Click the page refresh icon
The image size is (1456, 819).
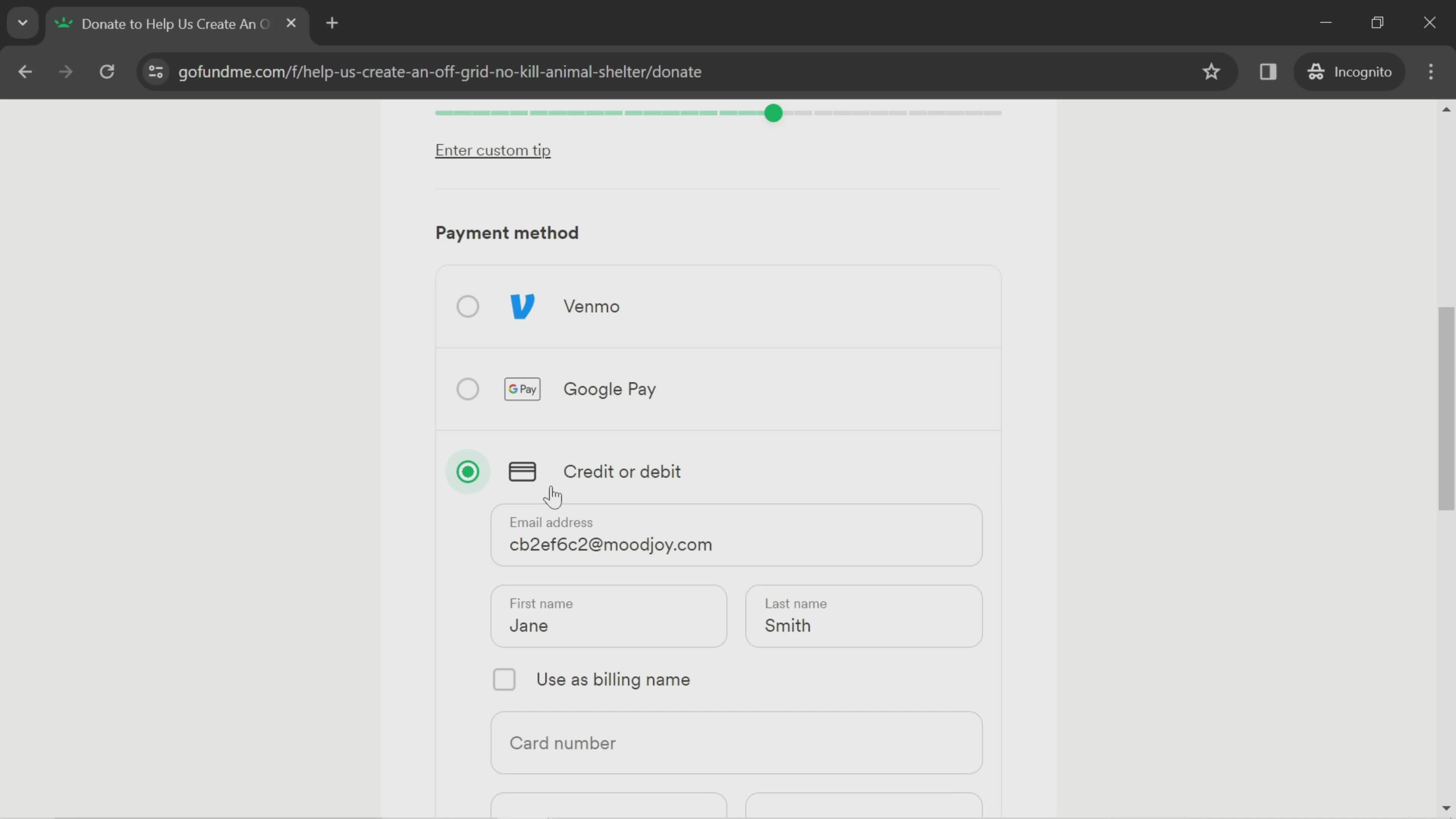pyautogui.click(x=106, y=71)
